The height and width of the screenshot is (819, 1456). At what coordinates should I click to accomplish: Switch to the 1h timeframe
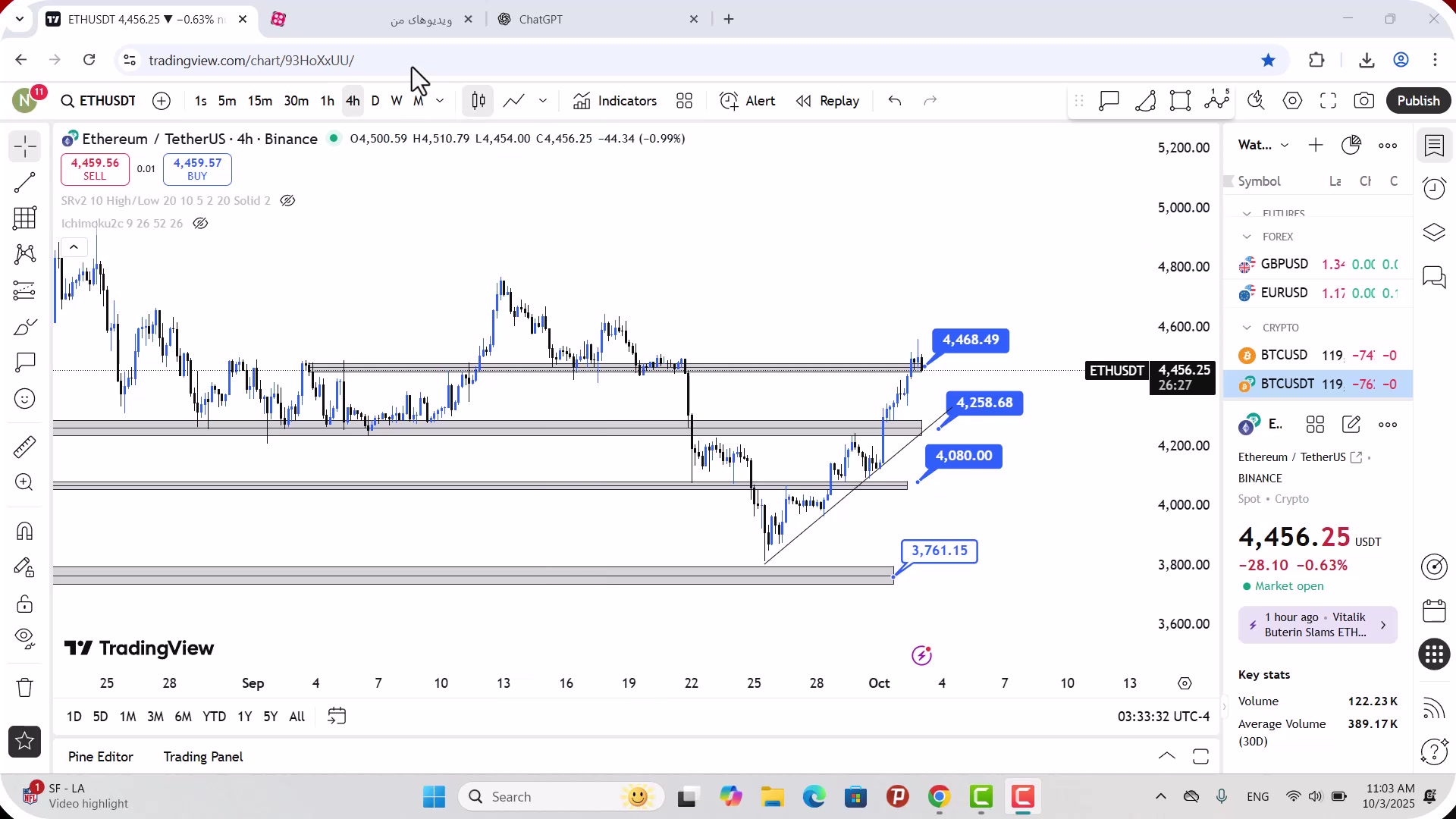coord(327,101)
